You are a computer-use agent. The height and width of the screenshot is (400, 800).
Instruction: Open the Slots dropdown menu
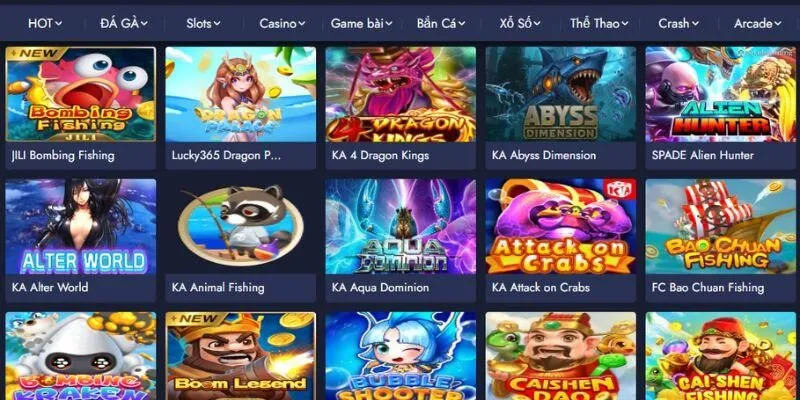(x=203, y=23)
